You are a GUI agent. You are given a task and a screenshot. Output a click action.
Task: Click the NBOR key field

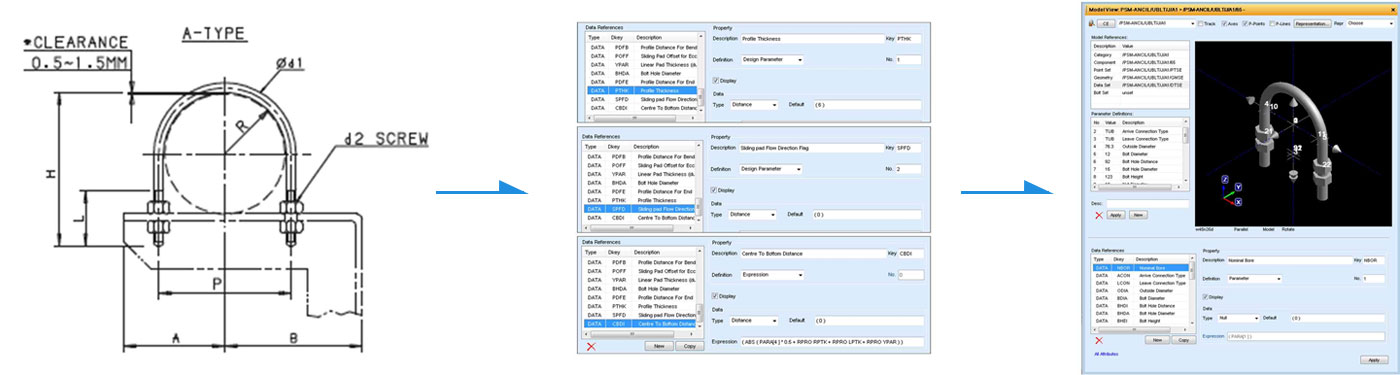pos(1373,260)
